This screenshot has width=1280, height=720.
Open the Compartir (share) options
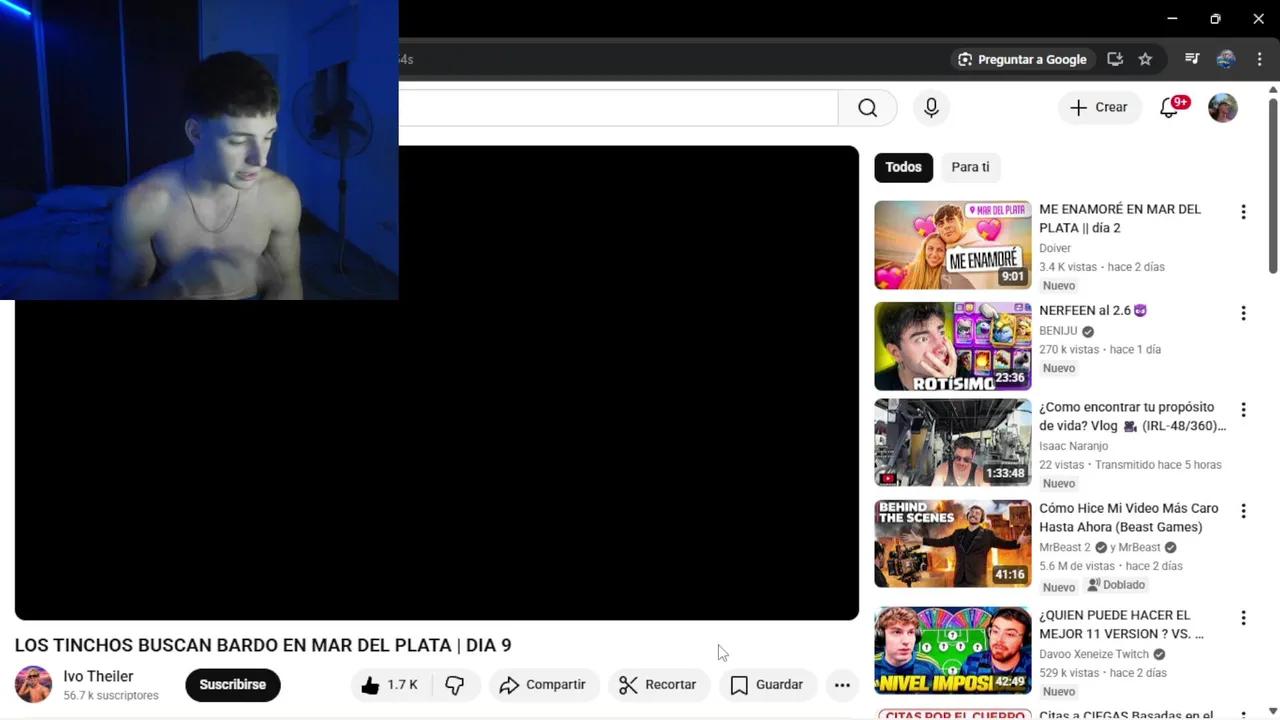pos(543,684)
